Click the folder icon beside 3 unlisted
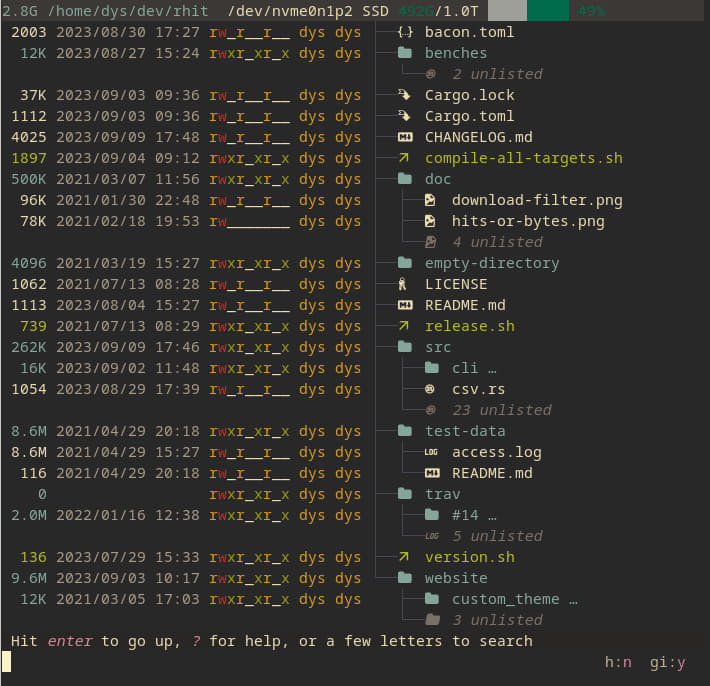 click(x=432, y=619)
